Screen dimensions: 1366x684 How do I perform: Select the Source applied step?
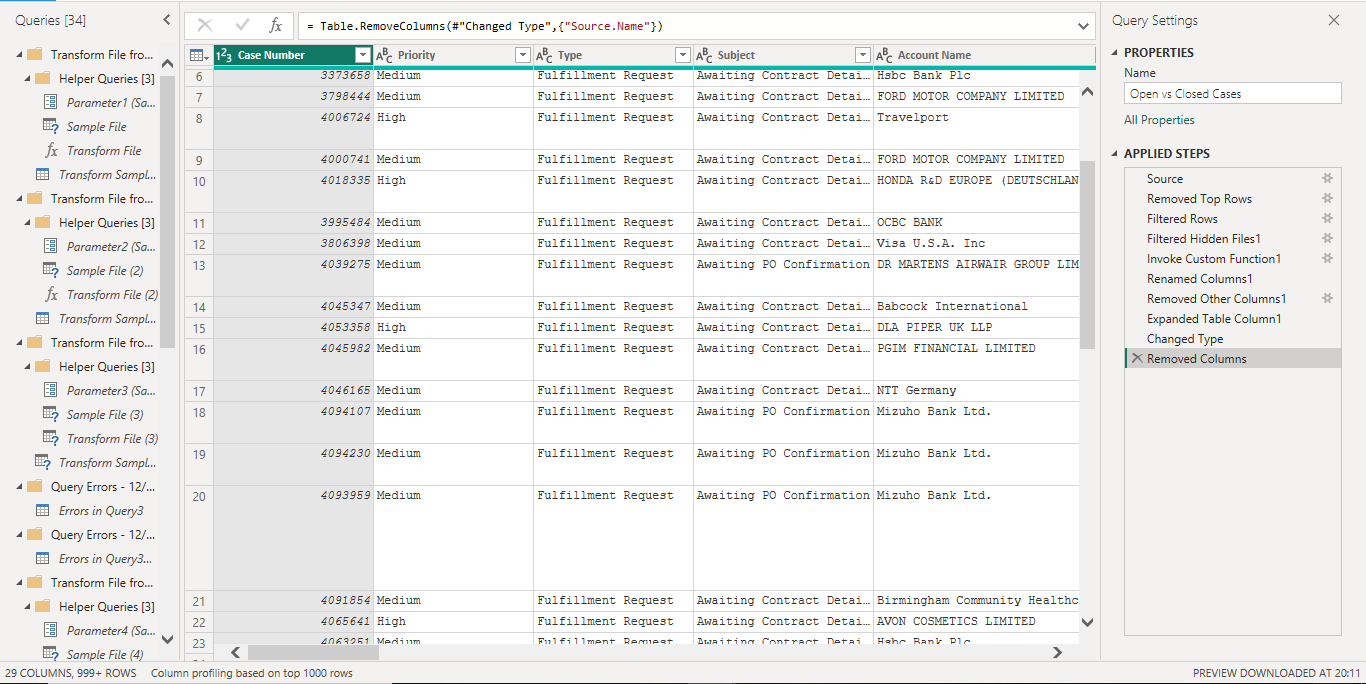point(1232,179)
